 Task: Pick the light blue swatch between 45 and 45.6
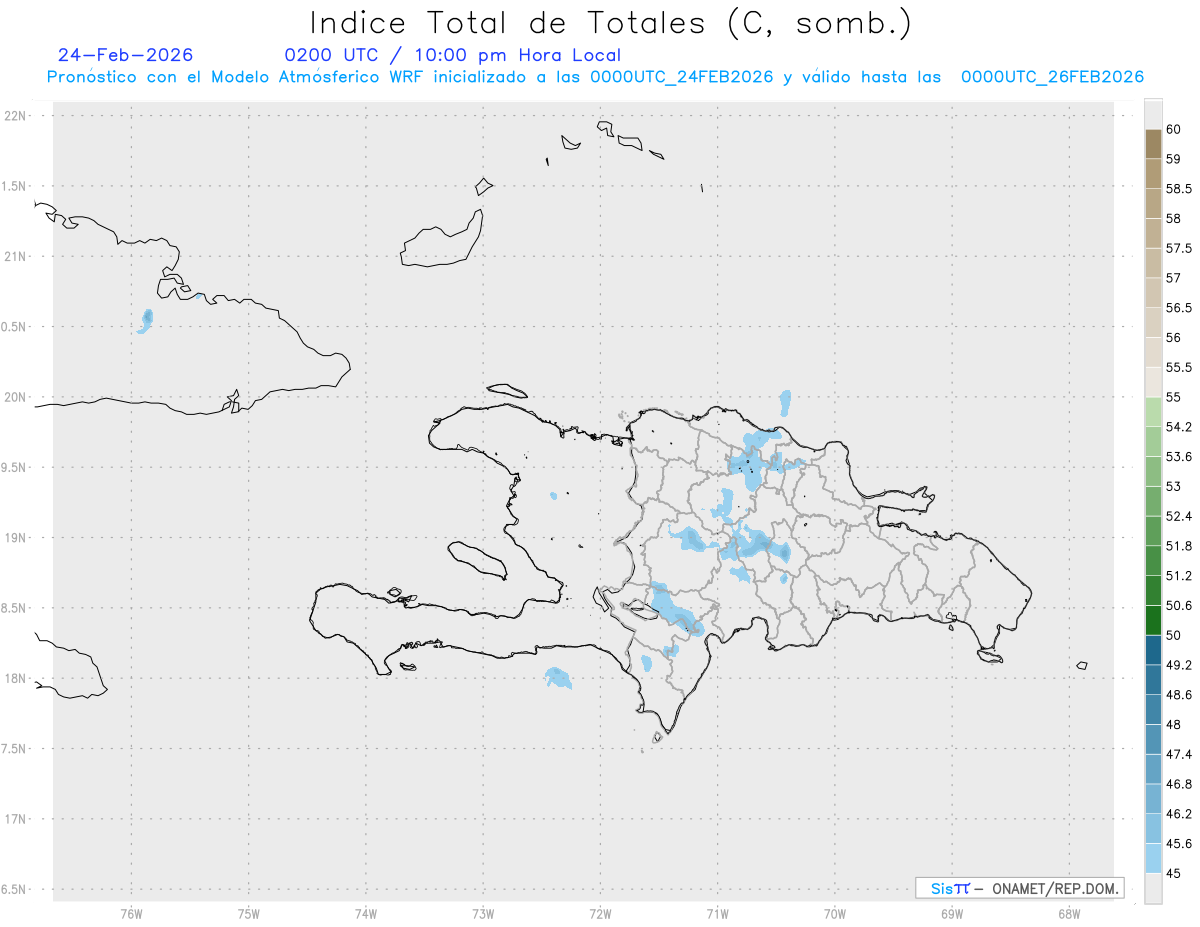(1153, 858)
